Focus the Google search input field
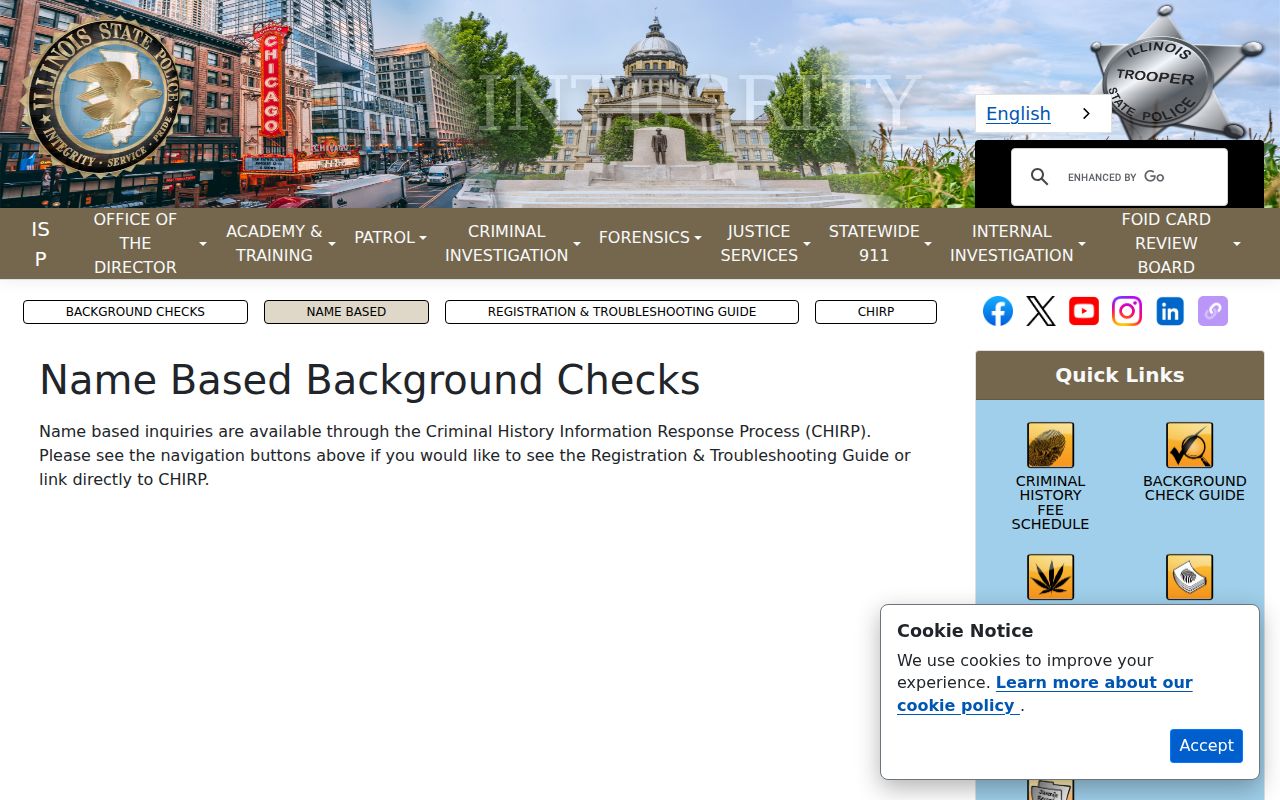The image size is (1280, 800). pyautogui.click(x=1140, y=177)
